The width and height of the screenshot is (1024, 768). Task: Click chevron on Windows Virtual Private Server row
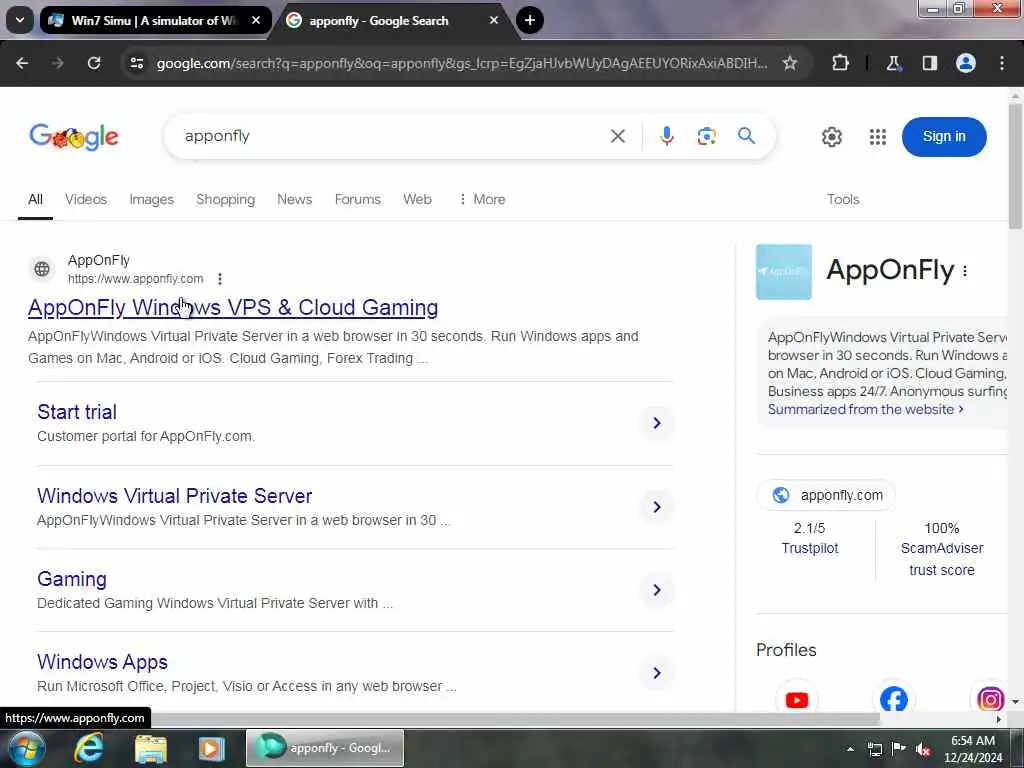point(657,507)
